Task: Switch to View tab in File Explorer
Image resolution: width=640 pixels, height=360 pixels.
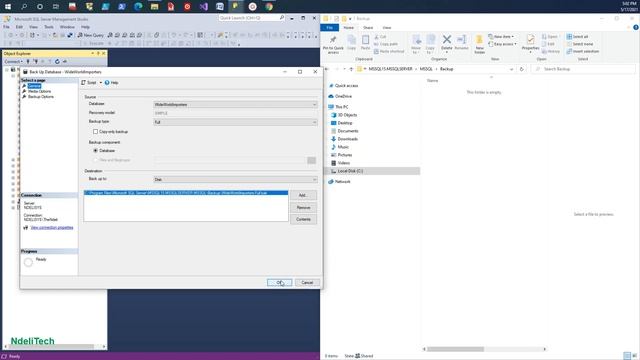Action: tap(387, 27)
